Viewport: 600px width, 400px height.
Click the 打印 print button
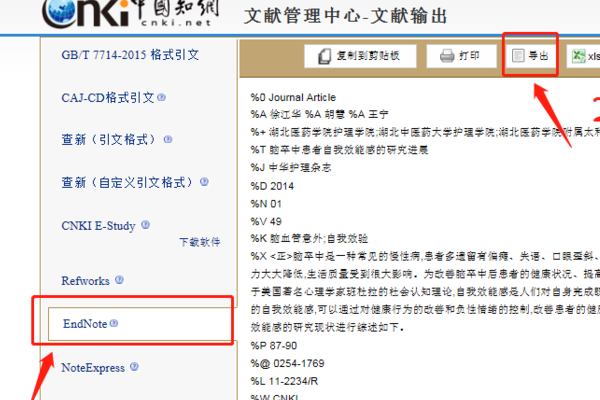[x=461, y=56]
